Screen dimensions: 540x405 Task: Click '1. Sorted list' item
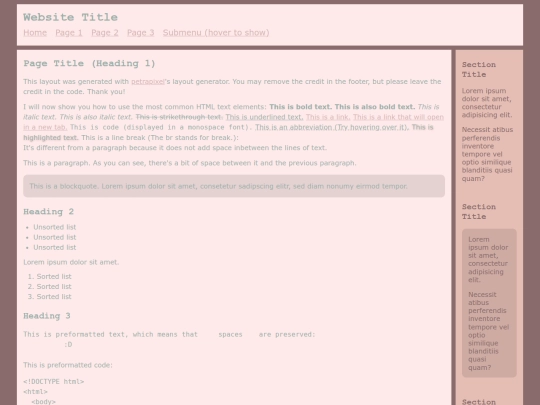point(50,277)
